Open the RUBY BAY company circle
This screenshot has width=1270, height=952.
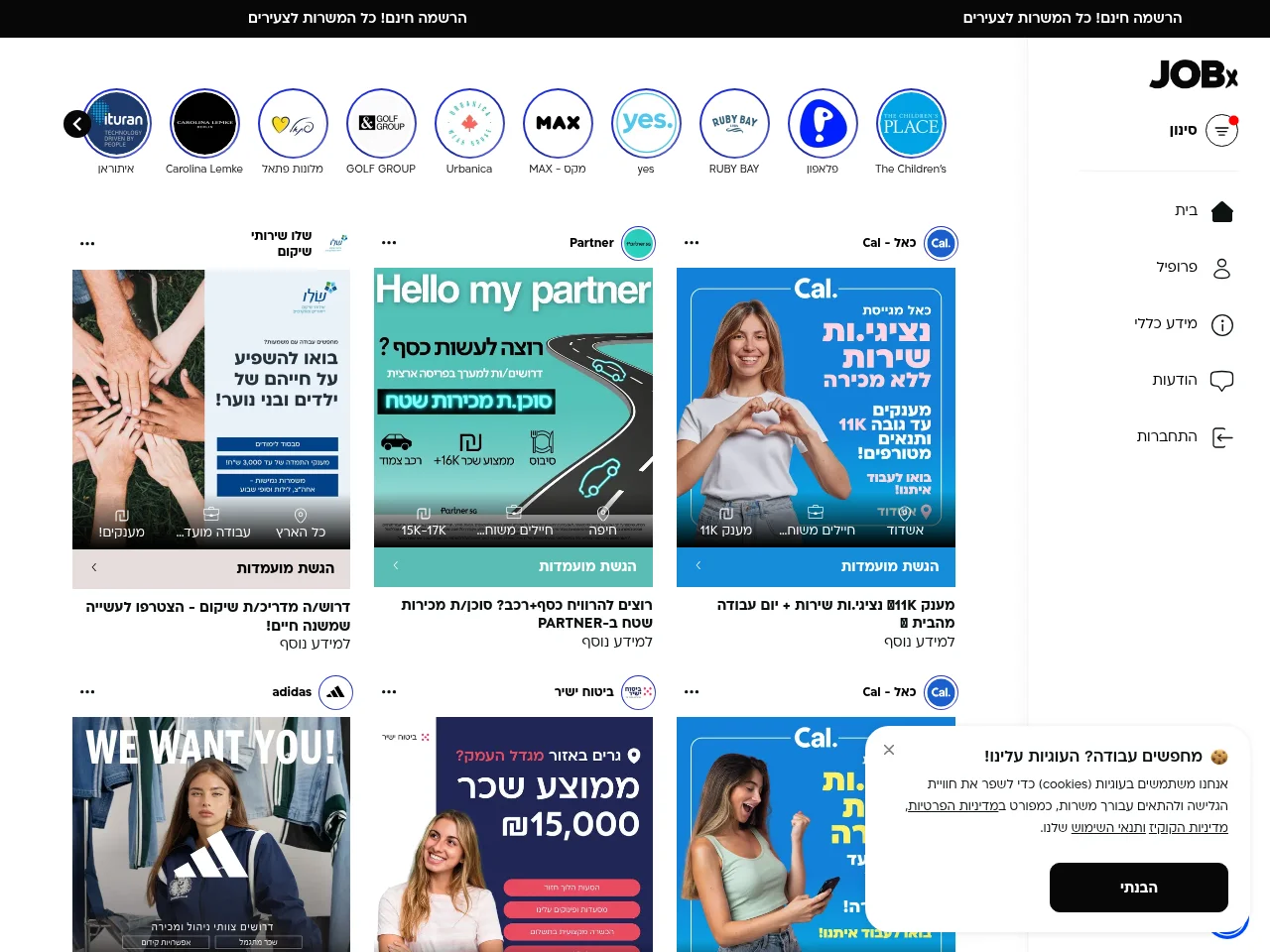734,124
